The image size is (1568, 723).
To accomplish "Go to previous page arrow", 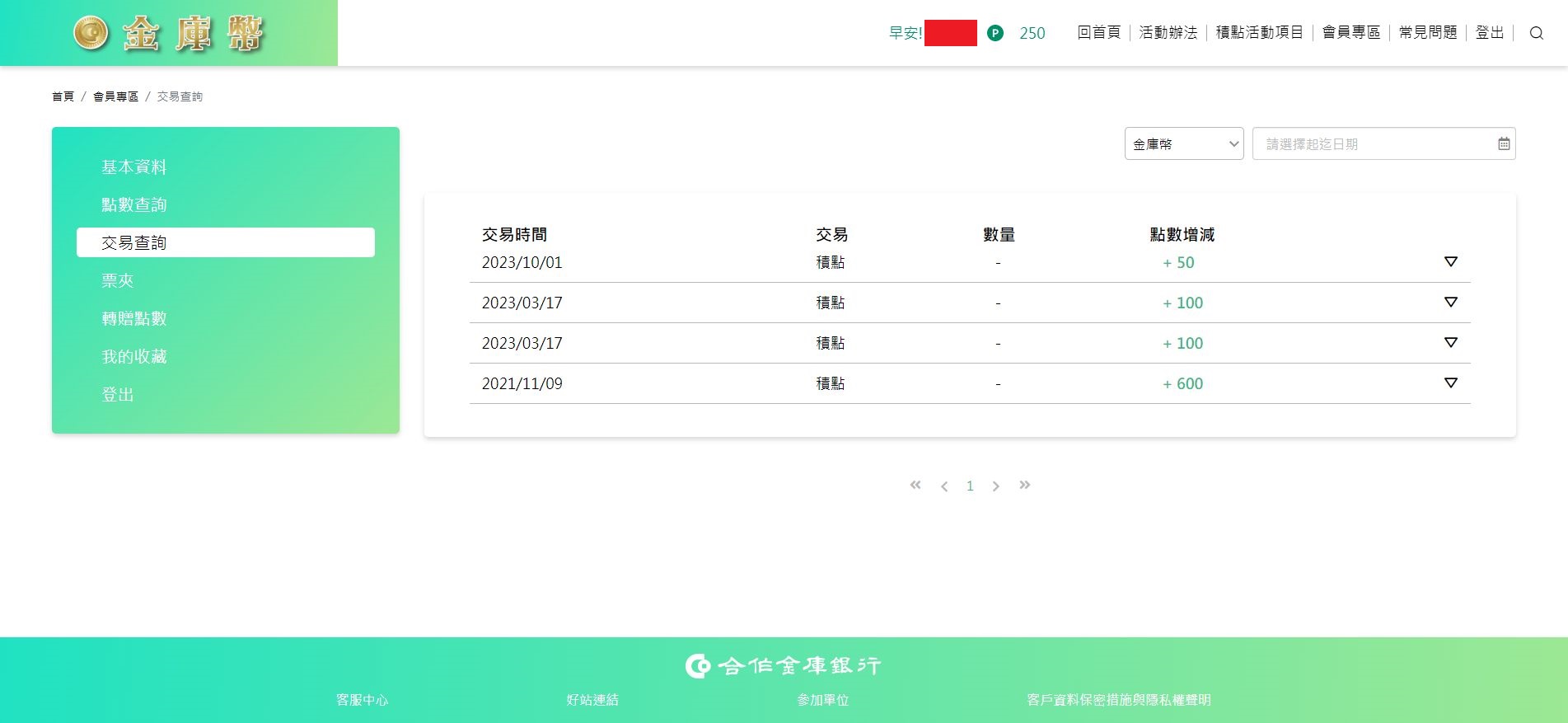I will 944,486.
